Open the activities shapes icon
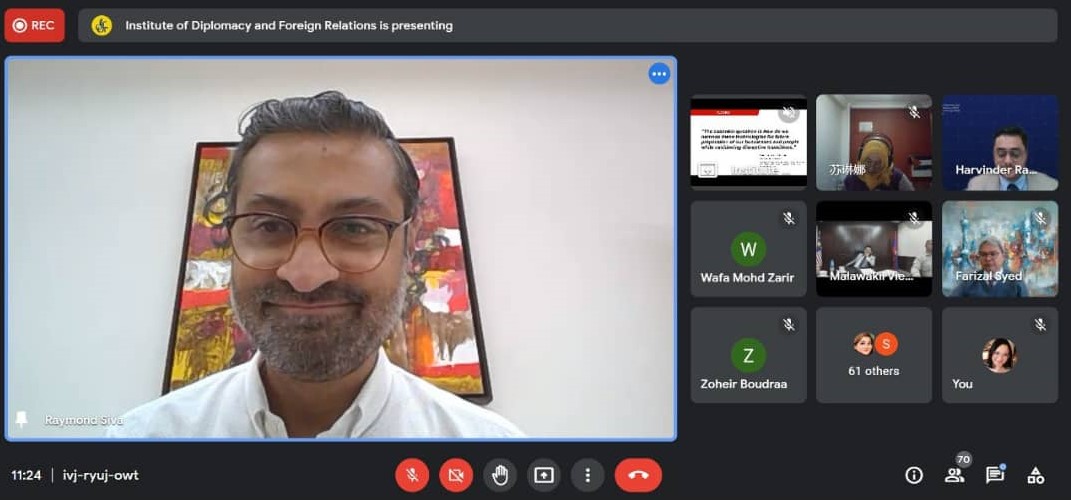 (1036, 475)
